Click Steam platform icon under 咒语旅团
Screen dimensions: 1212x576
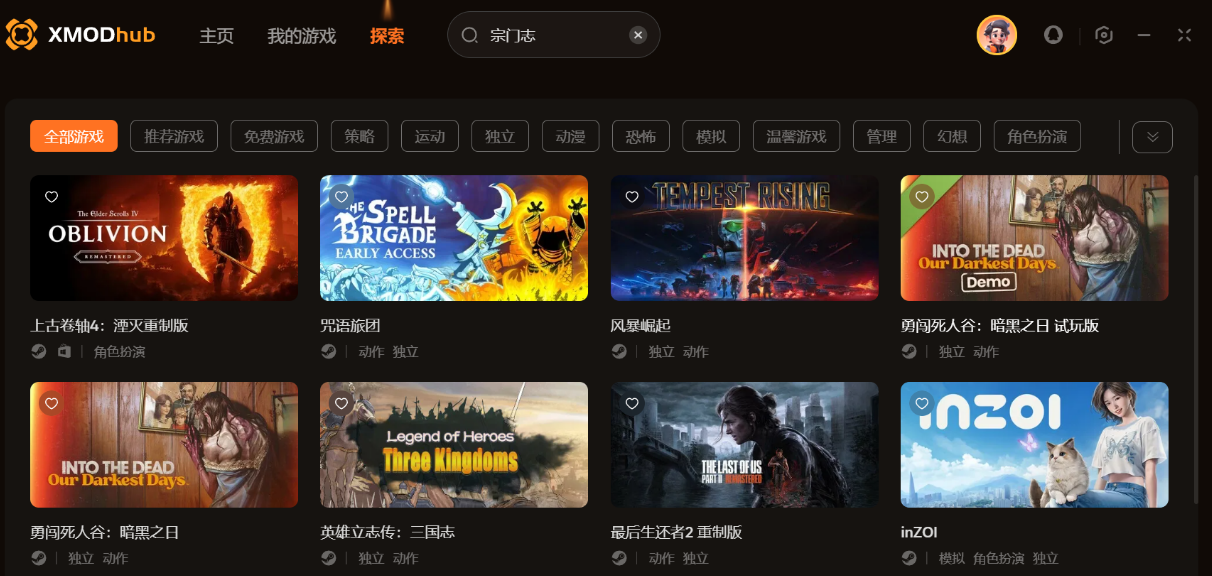pos(328,351)
